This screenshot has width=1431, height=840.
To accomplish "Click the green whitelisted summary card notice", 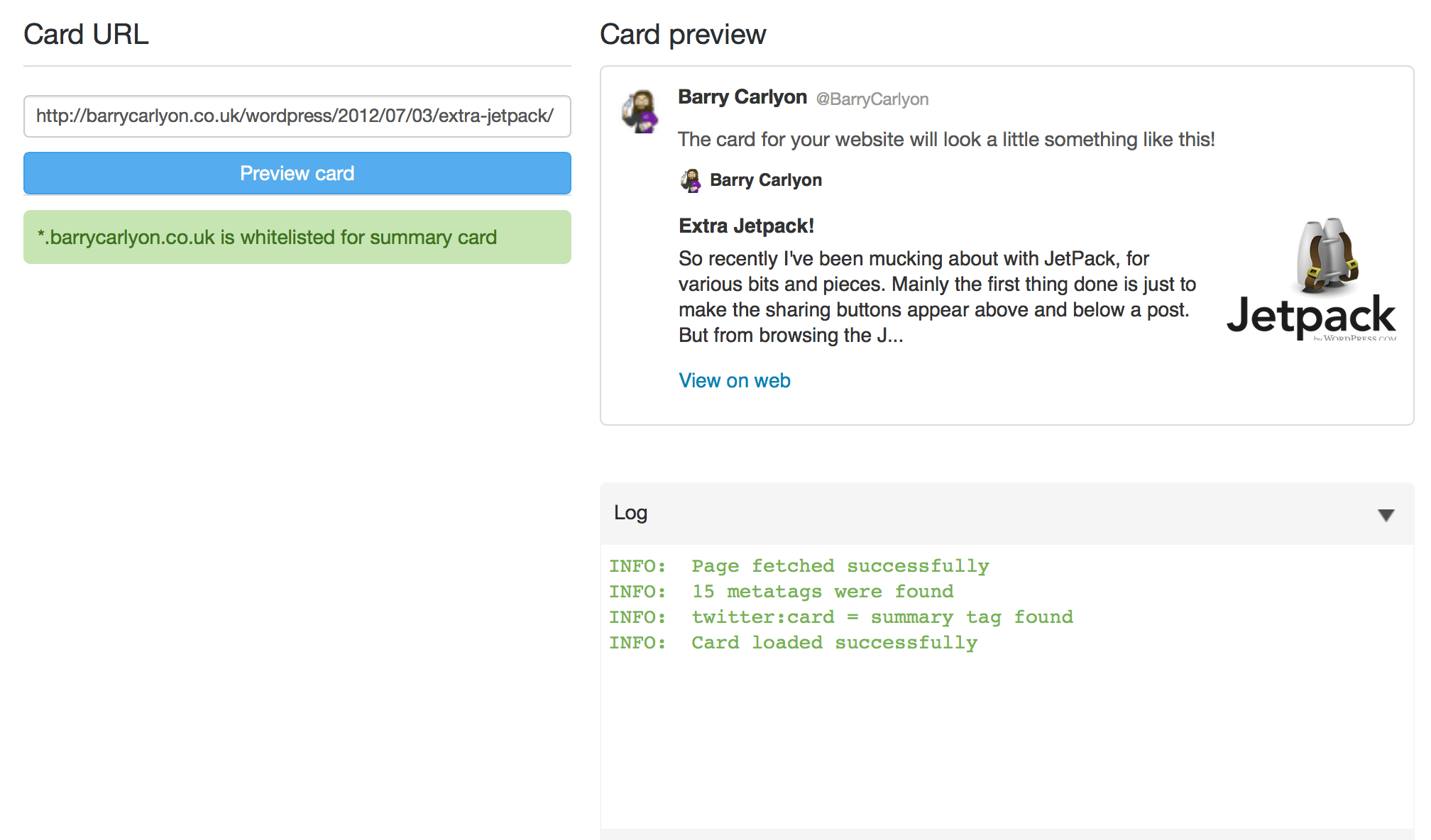I will (297, 237).
